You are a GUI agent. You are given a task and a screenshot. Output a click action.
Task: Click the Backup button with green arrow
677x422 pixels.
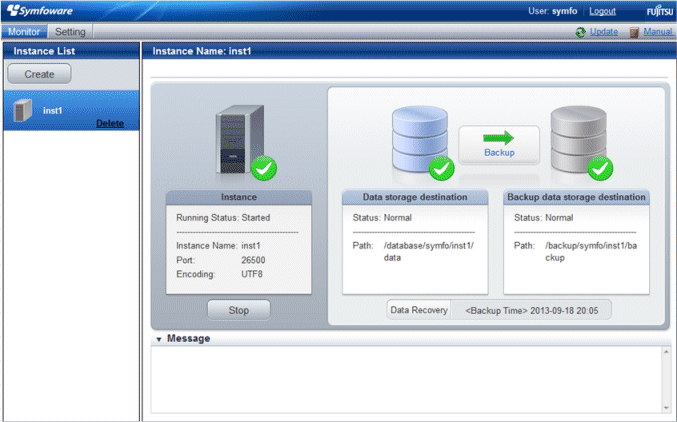click(499, 145)
